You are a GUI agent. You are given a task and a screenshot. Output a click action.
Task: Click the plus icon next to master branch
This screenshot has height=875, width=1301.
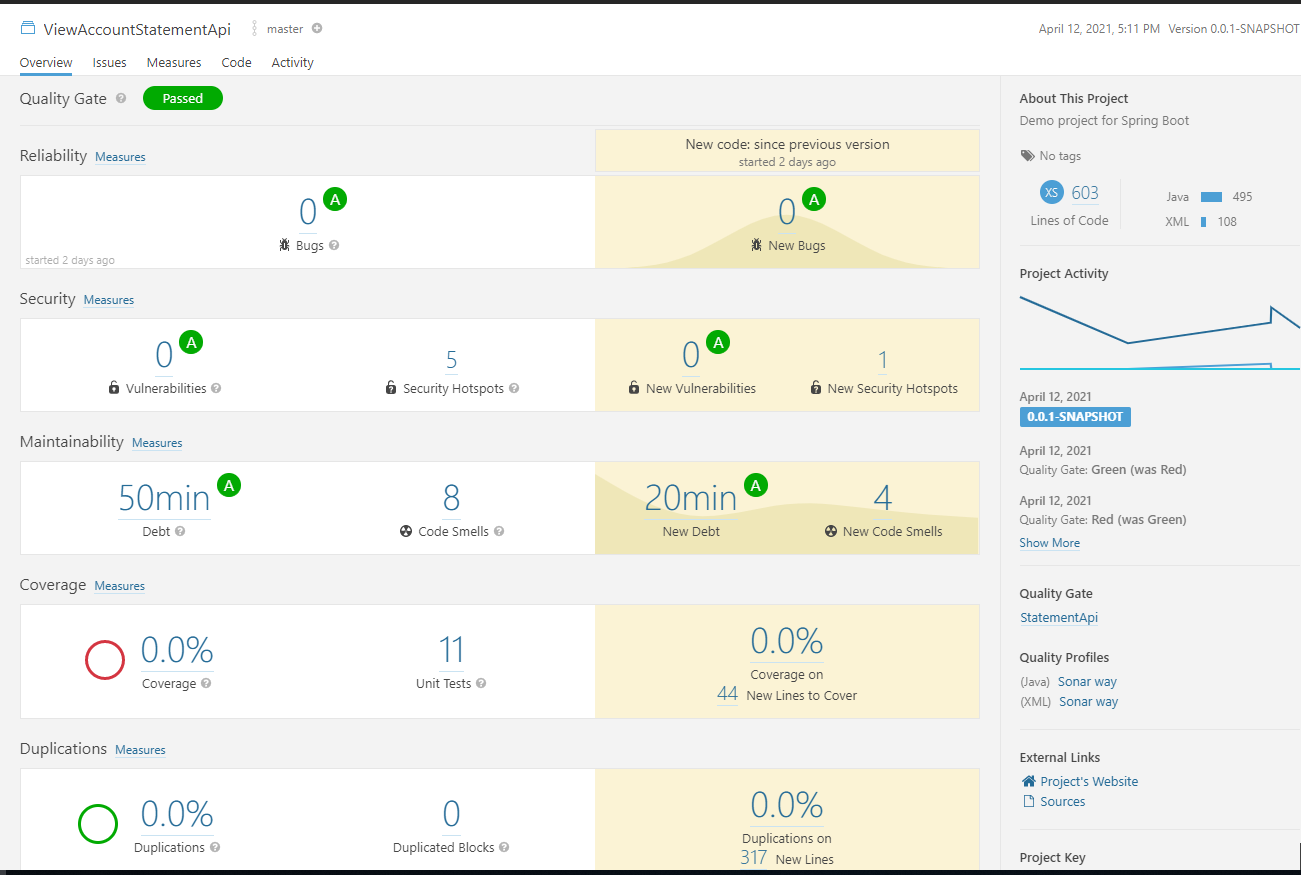click(317, 28)
